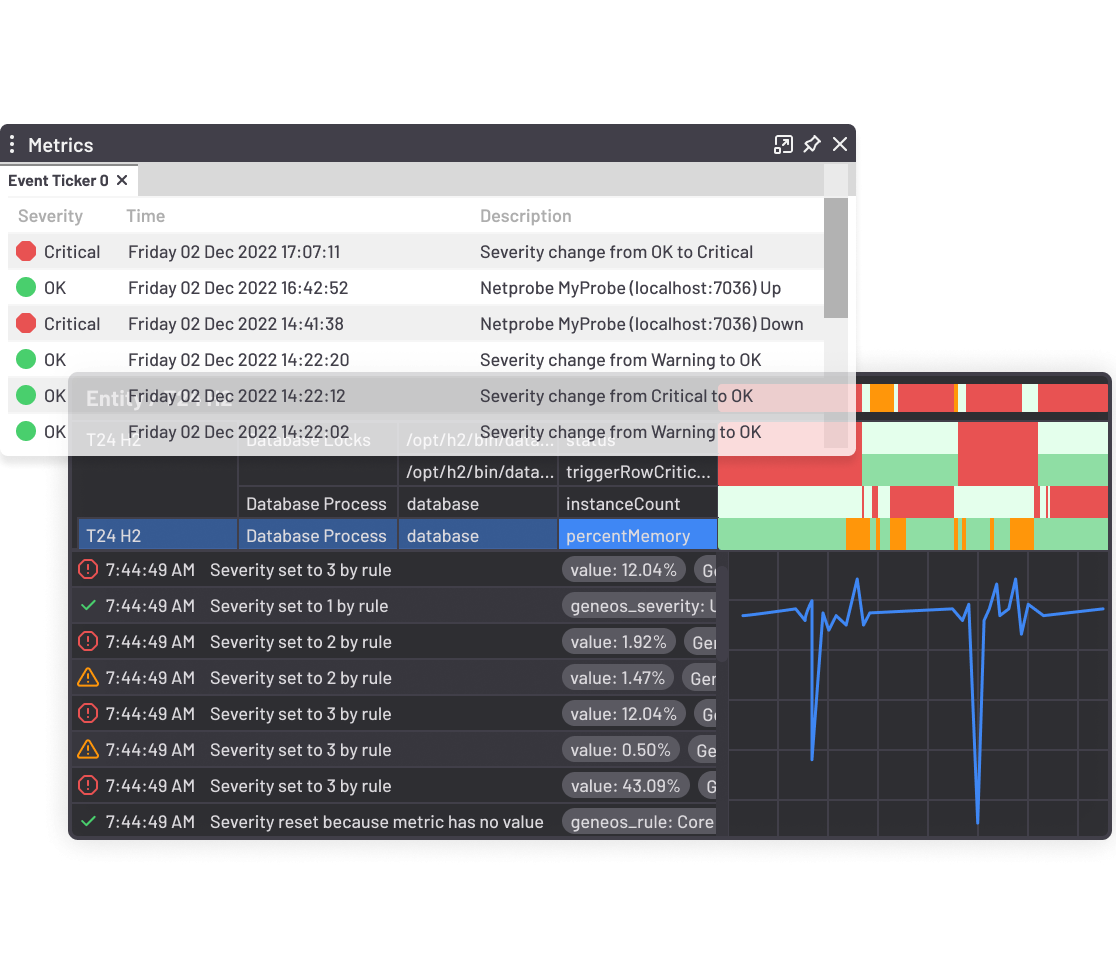Click the Event Ticker vertical scrollbar thumb
Image resolution: width=1116 pixels, height=960 pixels.
[835, 257]
